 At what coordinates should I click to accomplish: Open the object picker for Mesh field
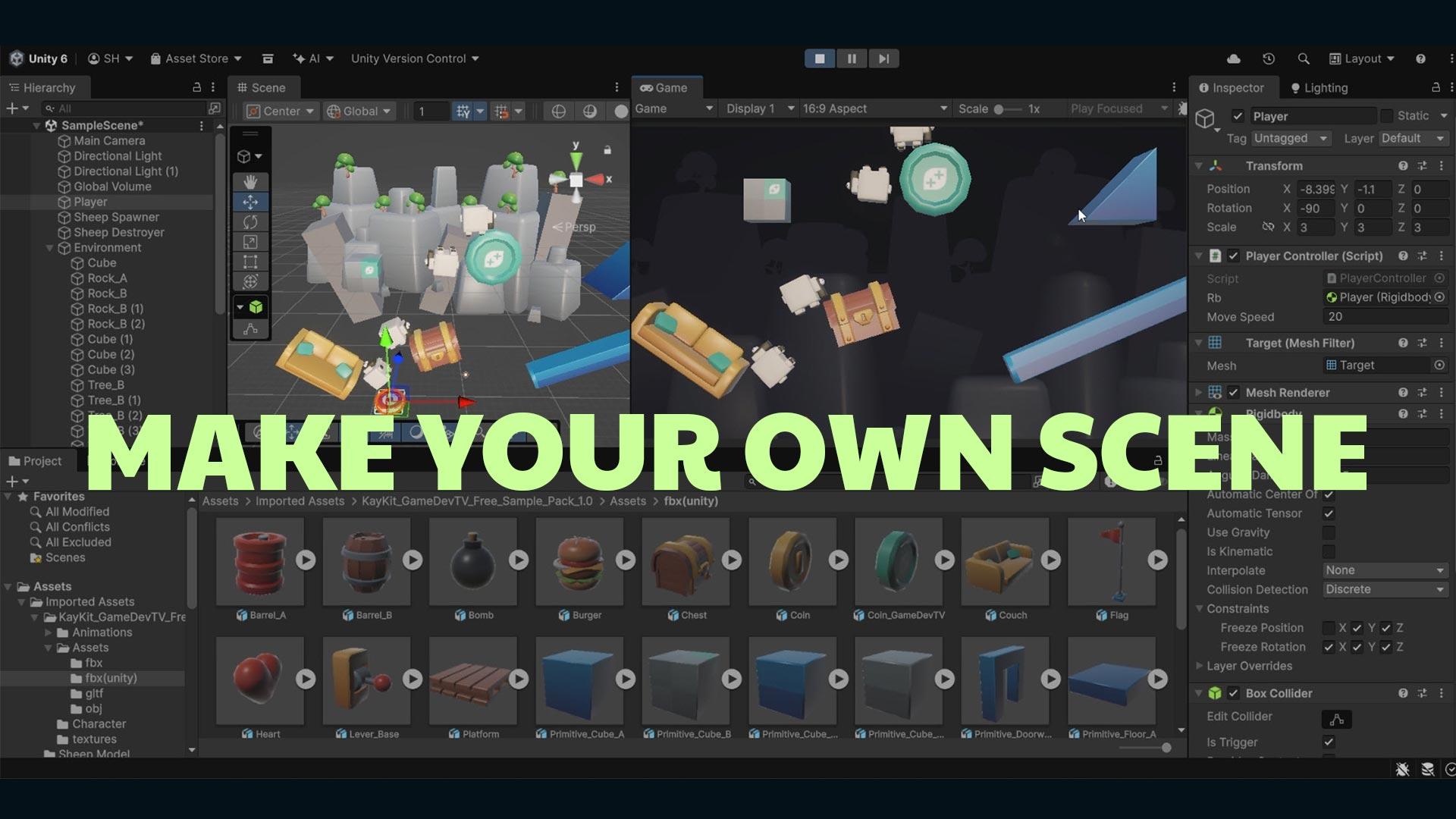pyautogui.click(x=1439, y=365)
